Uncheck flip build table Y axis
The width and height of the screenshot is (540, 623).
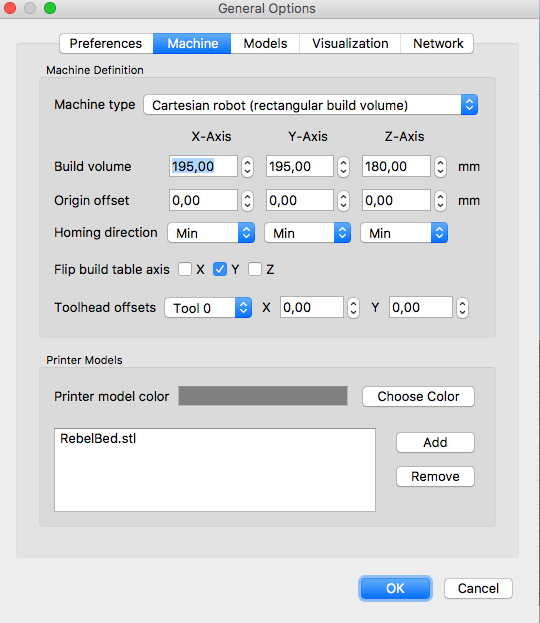coord(220,269)
